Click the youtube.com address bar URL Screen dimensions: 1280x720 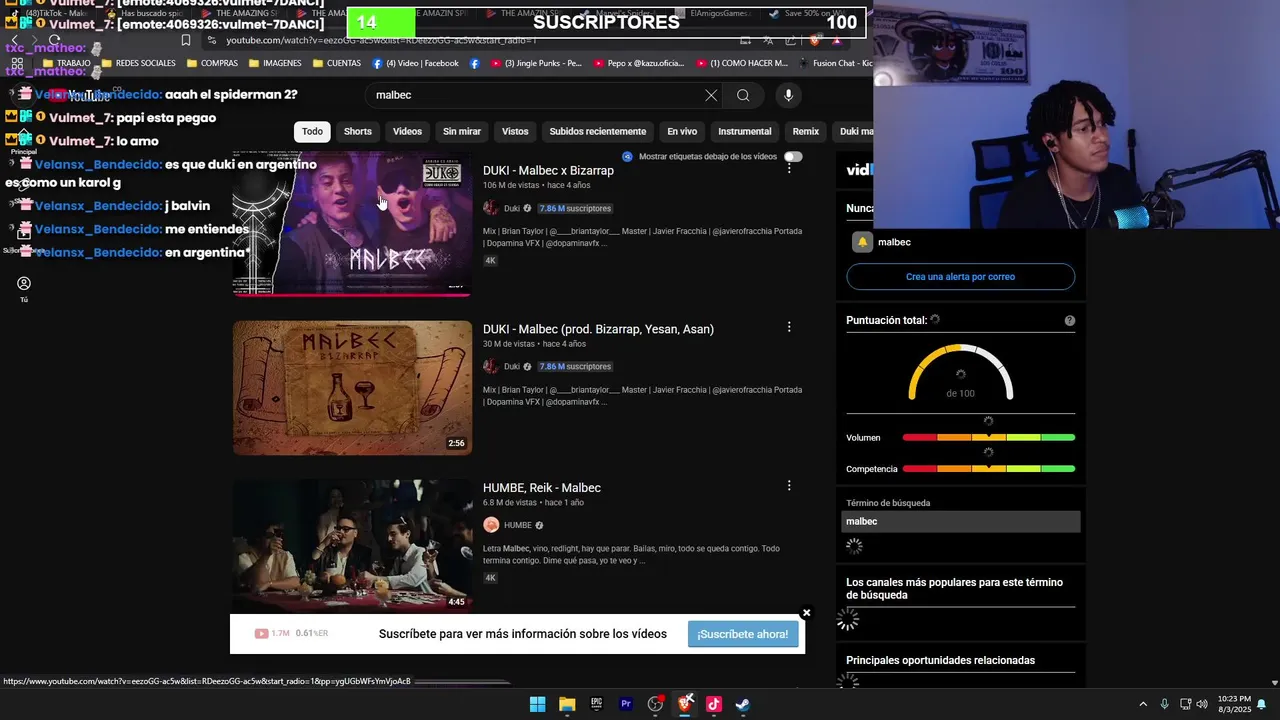coord(380,40)
